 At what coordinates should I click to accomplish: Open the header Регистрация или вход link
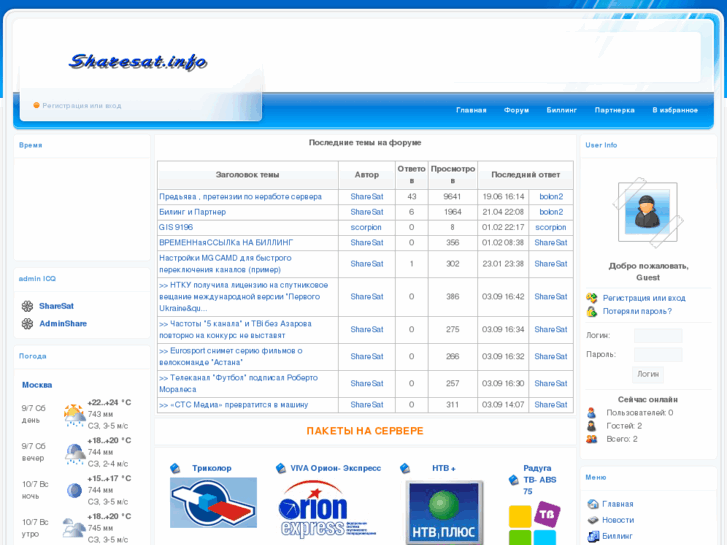tap(82, 106)
